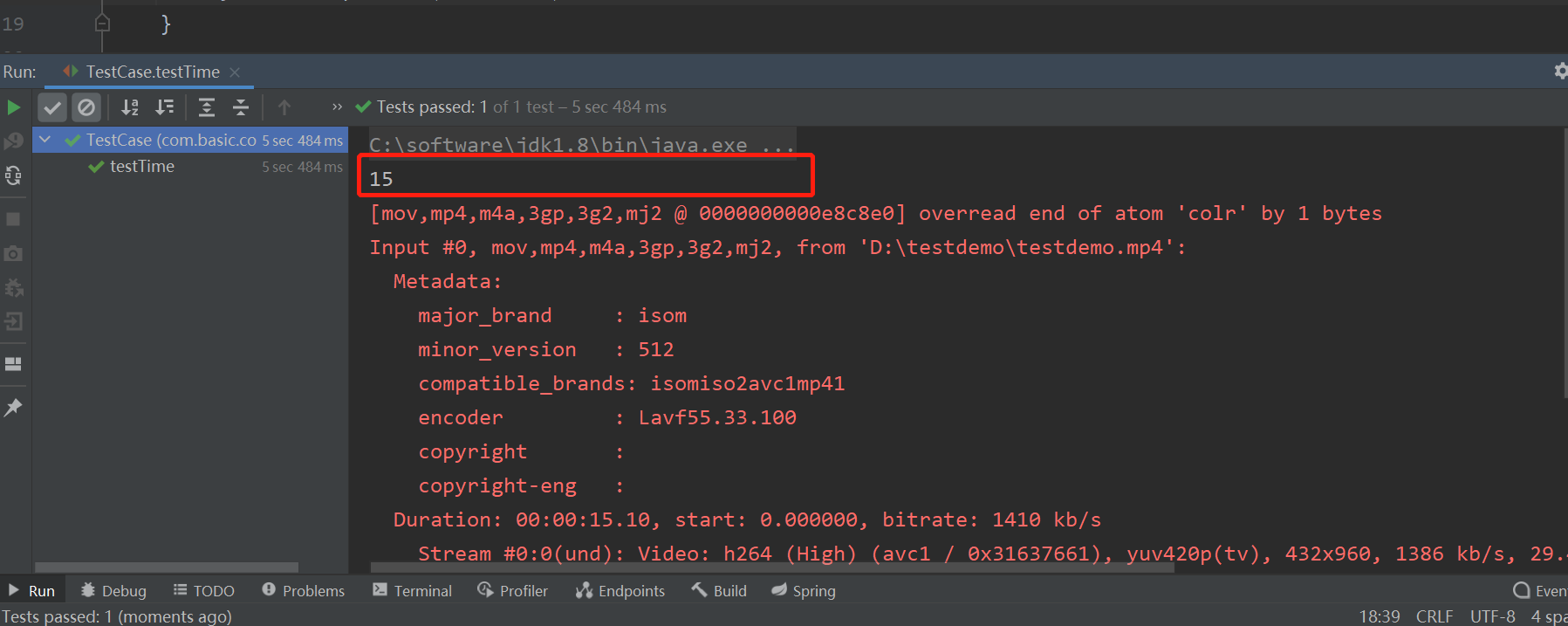Sort test results alphabetically
1568x626 pixels.
(130, 107)
